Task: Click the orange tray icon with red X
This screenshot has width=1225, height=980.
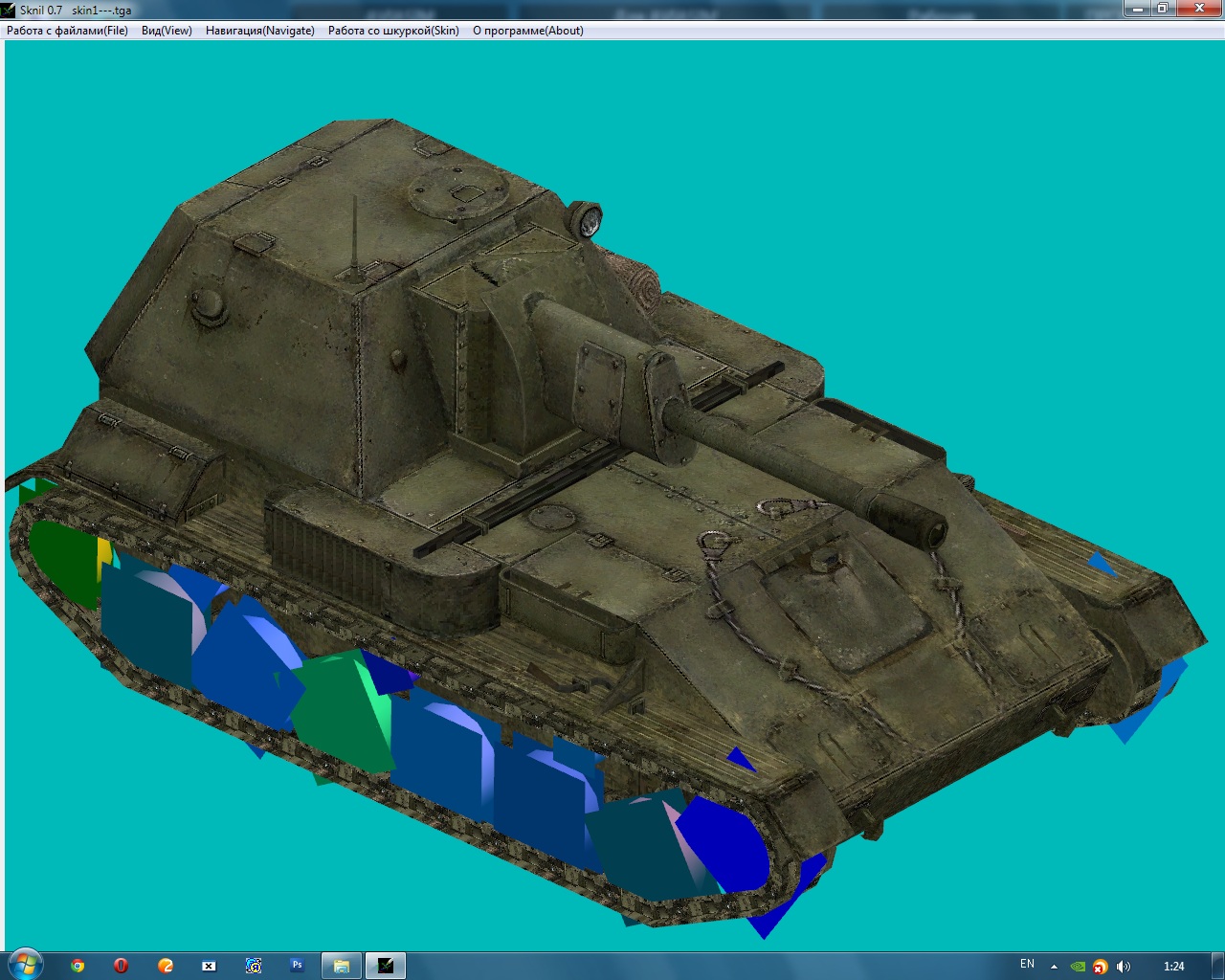Action: click(1101, 967)
